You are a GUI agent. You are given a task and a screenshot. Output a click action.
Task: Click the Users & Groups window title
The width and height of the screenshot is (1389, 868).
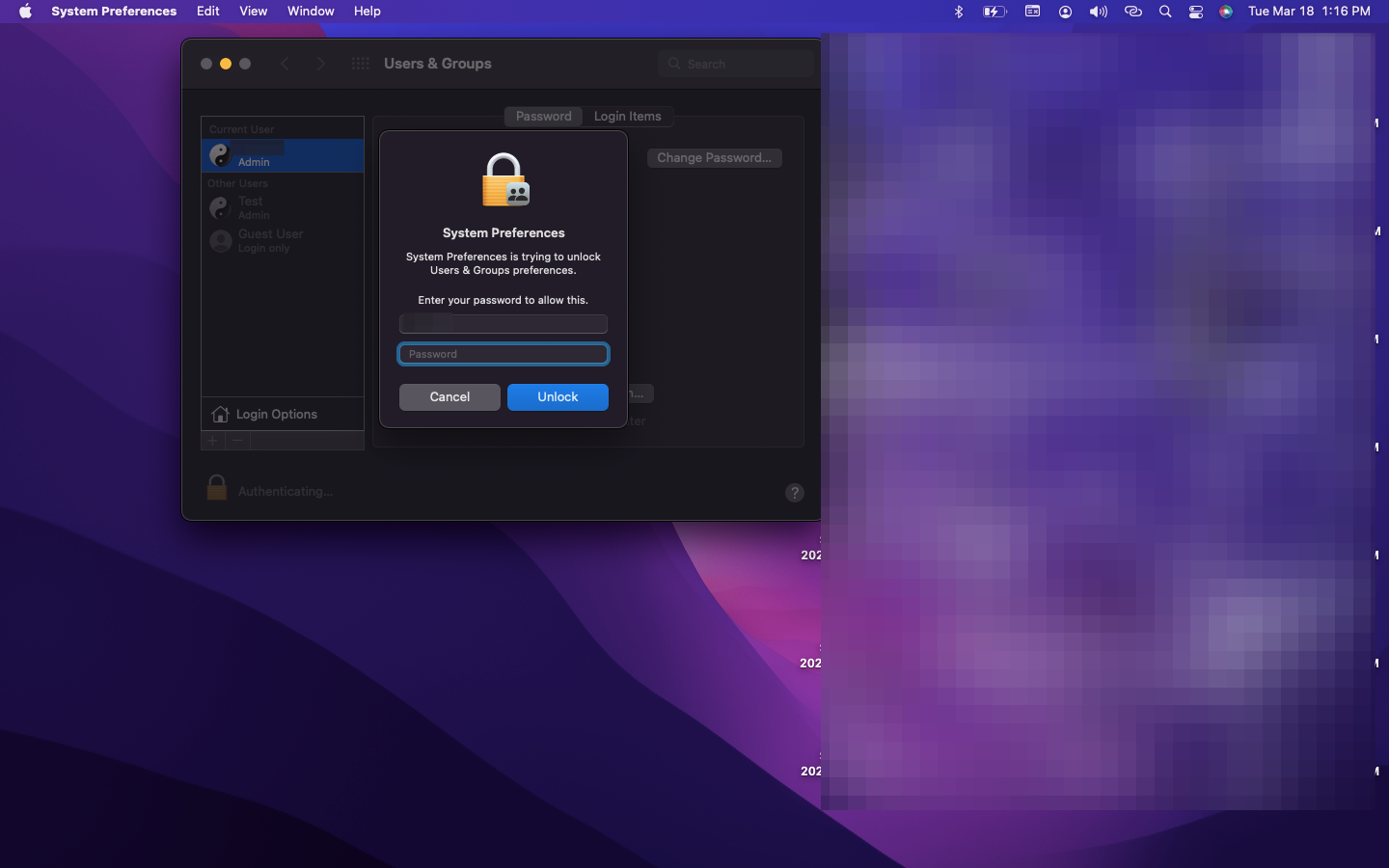click(x=438, y=64)
